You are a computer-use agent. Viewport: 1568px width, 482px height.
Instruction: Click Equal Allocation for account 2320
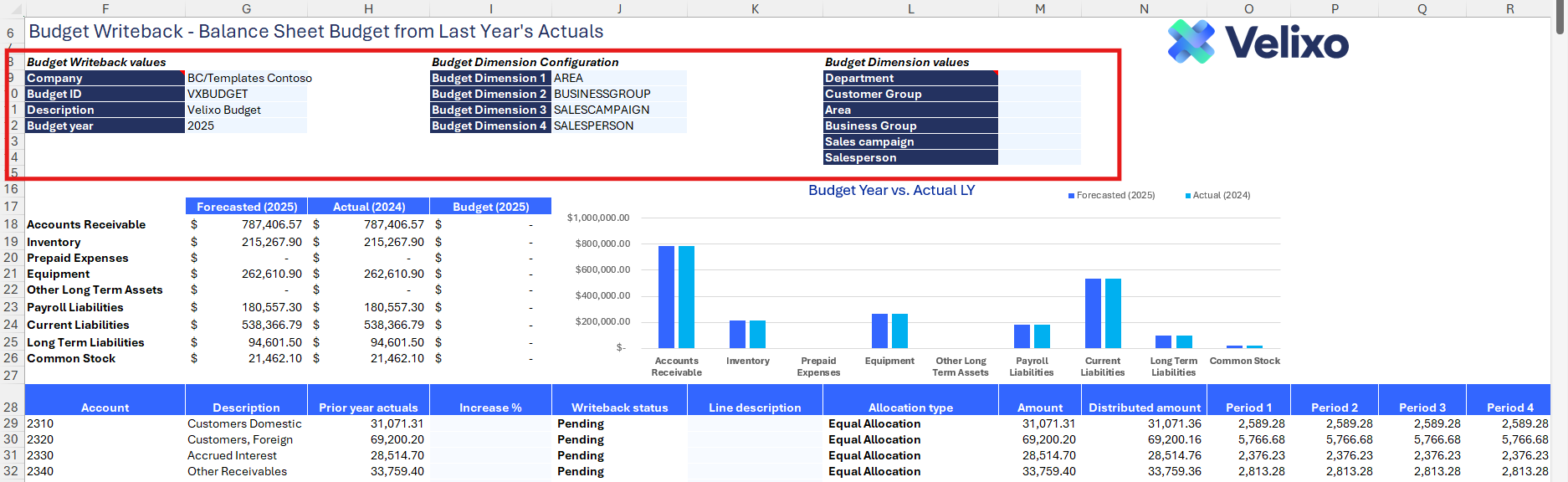click(874, 440)
